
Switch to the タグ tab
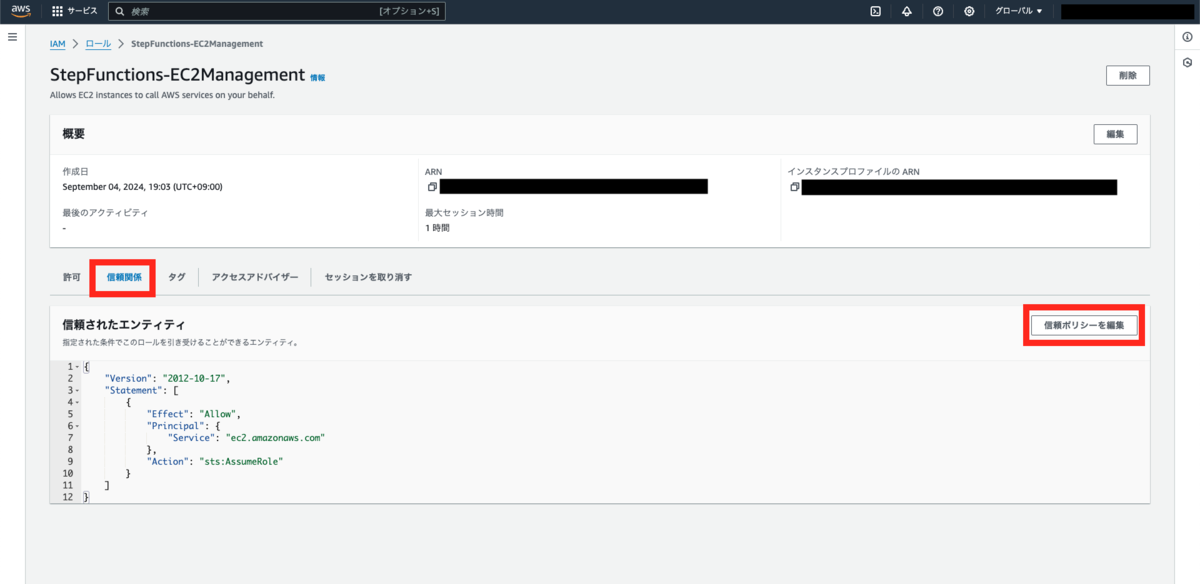coord(177,277)
